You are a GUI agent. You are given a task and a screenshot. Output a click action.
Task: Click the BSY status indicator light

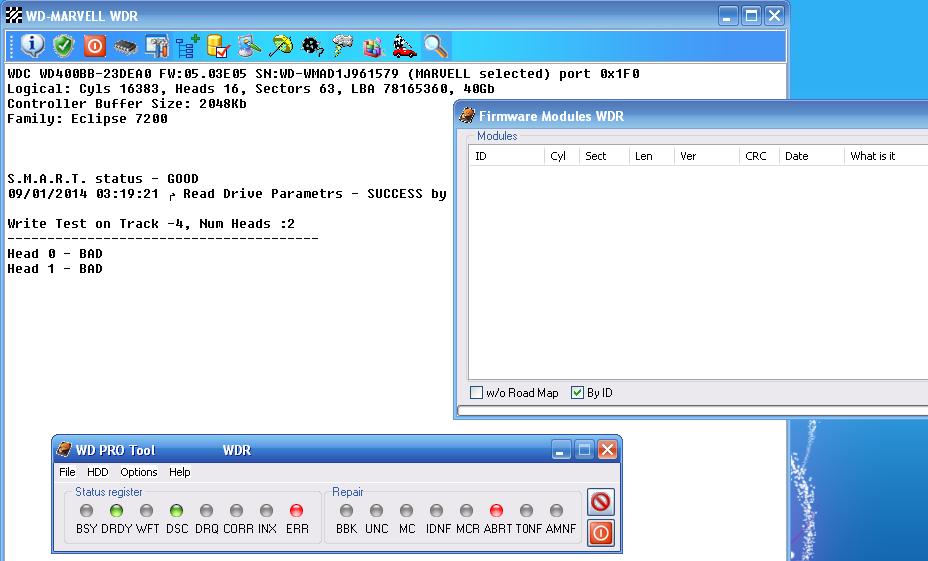tap(86, 510)
